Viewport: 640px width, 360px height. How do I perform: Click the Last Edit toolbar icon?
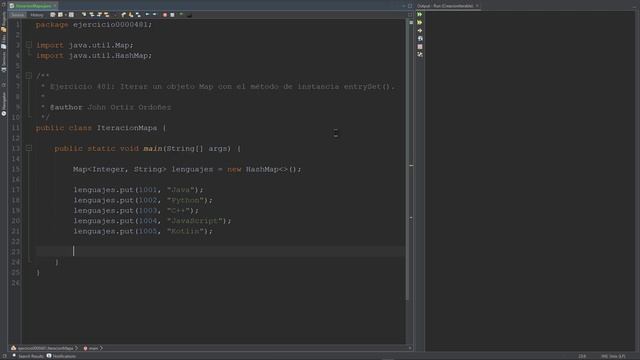pos(53,15)
